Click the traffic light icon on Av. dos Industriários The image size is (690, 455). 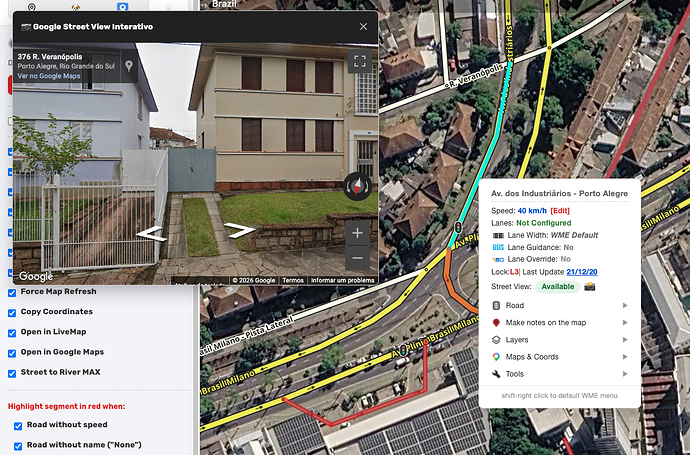pos(458,228)
